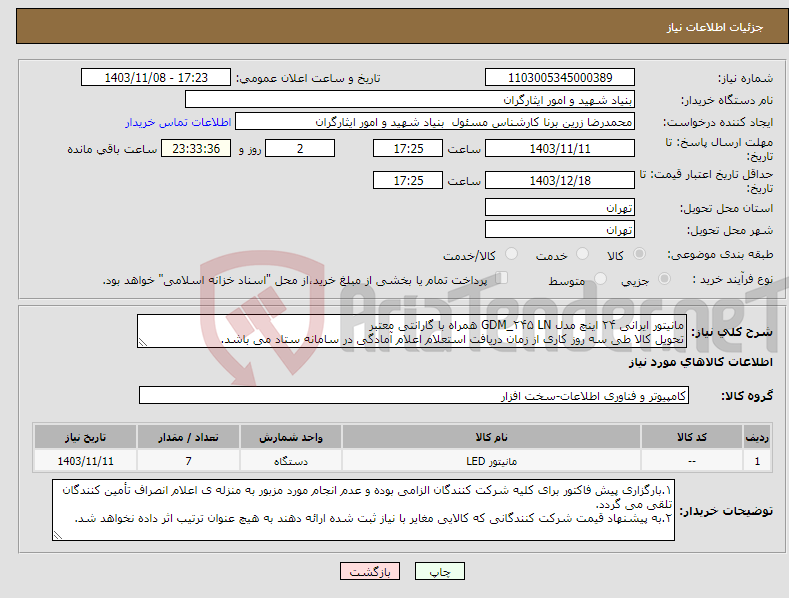Screen dimensions: 789x598
Task: Click the توضیحات خریدار label
Action: point(726,511)
